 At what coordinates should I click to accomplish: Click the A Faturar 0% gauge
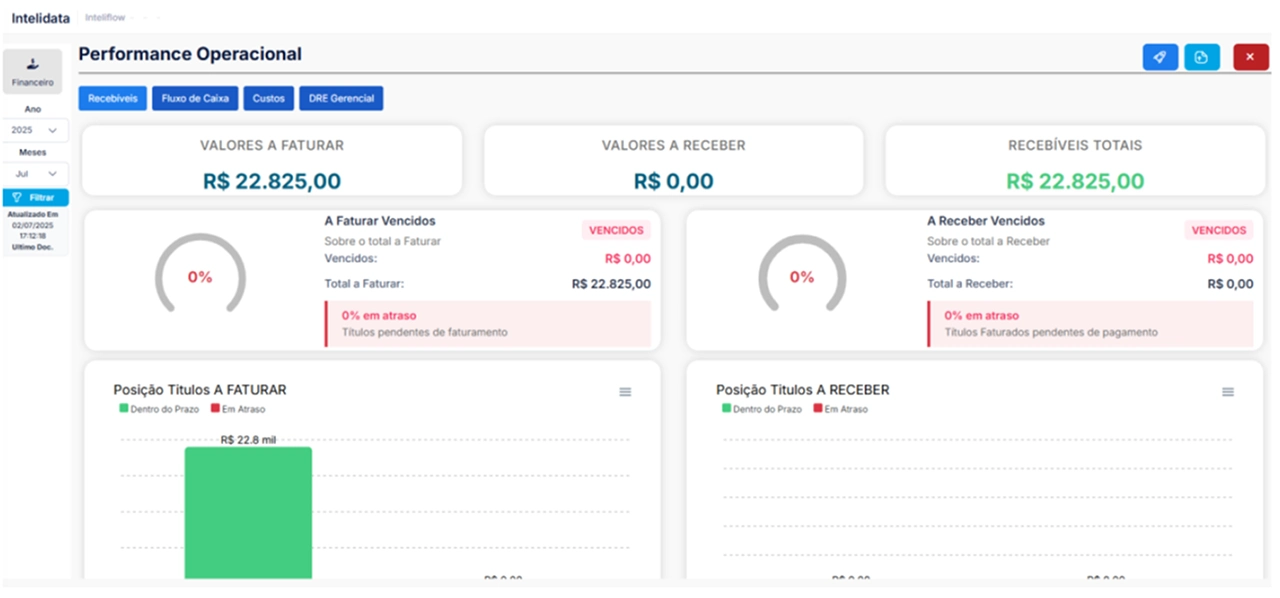pos(200,277)
